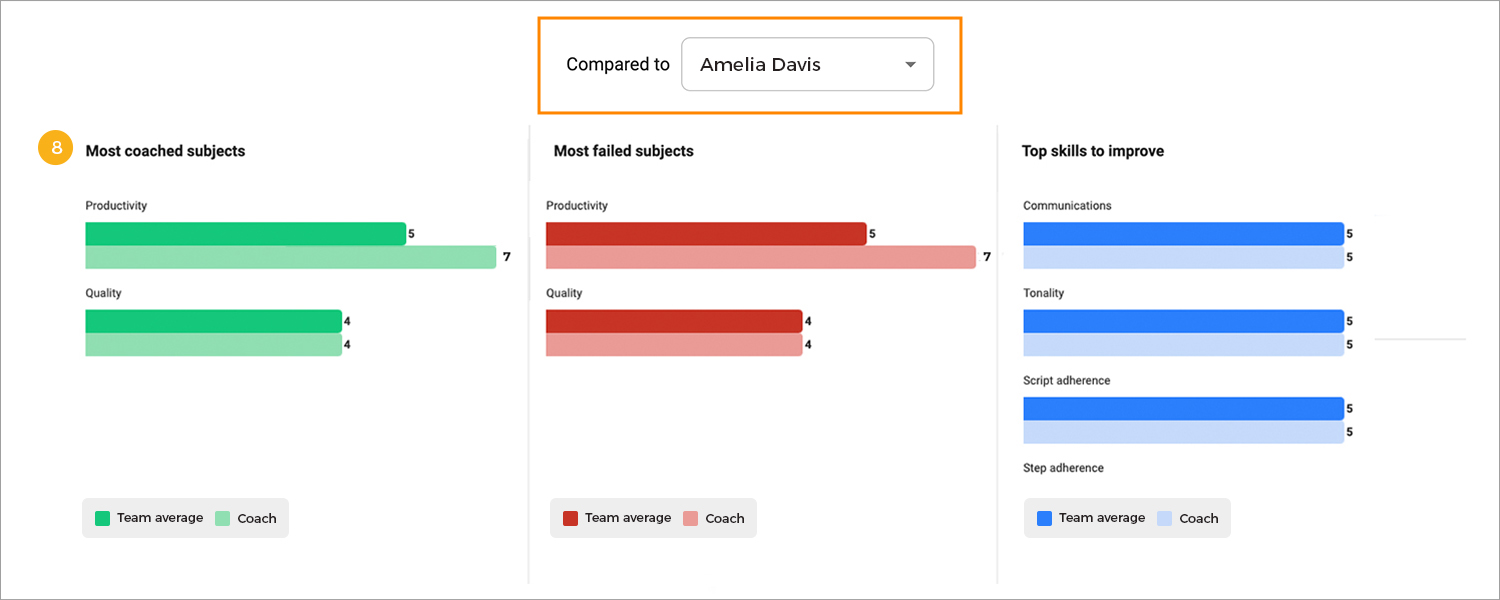The image size is (1500, 600).
Task: Click the Most coached subjects heading
Action: (x=165, y=151)
